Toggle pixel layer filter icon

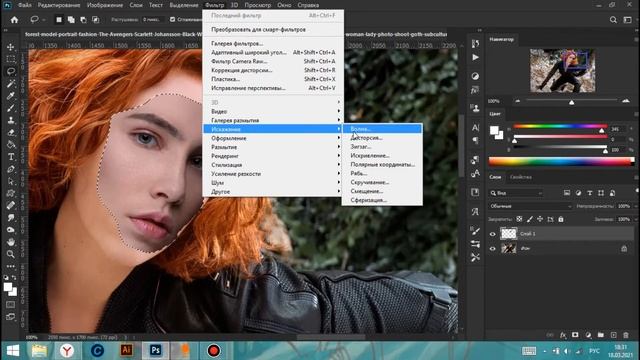tap(567, 193)
